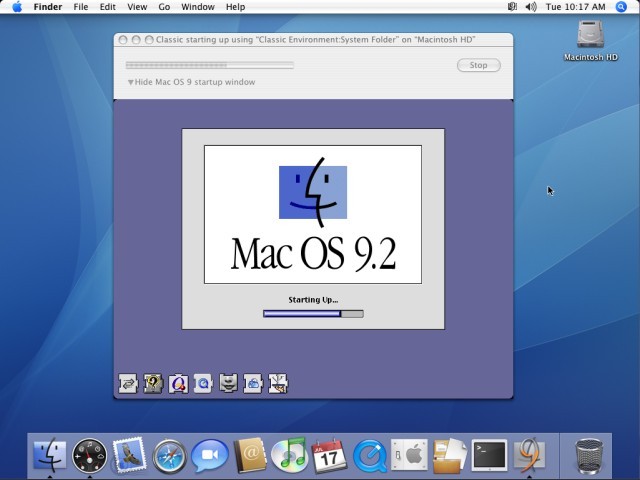Open Finder from the Dock
The height and width of the screenshot is (480, 640).
pos(49,455)
